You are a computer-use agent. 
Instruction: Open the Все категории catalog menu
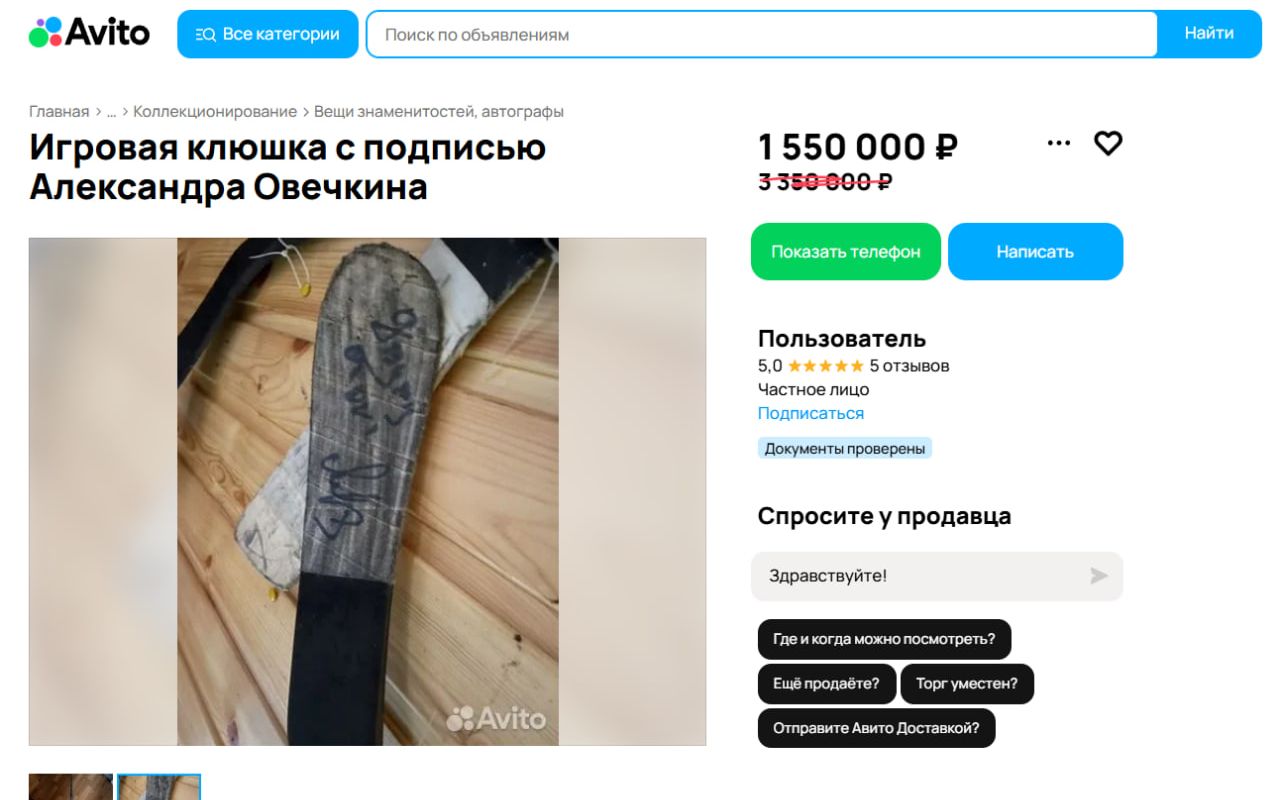click(x=268, y=34)
